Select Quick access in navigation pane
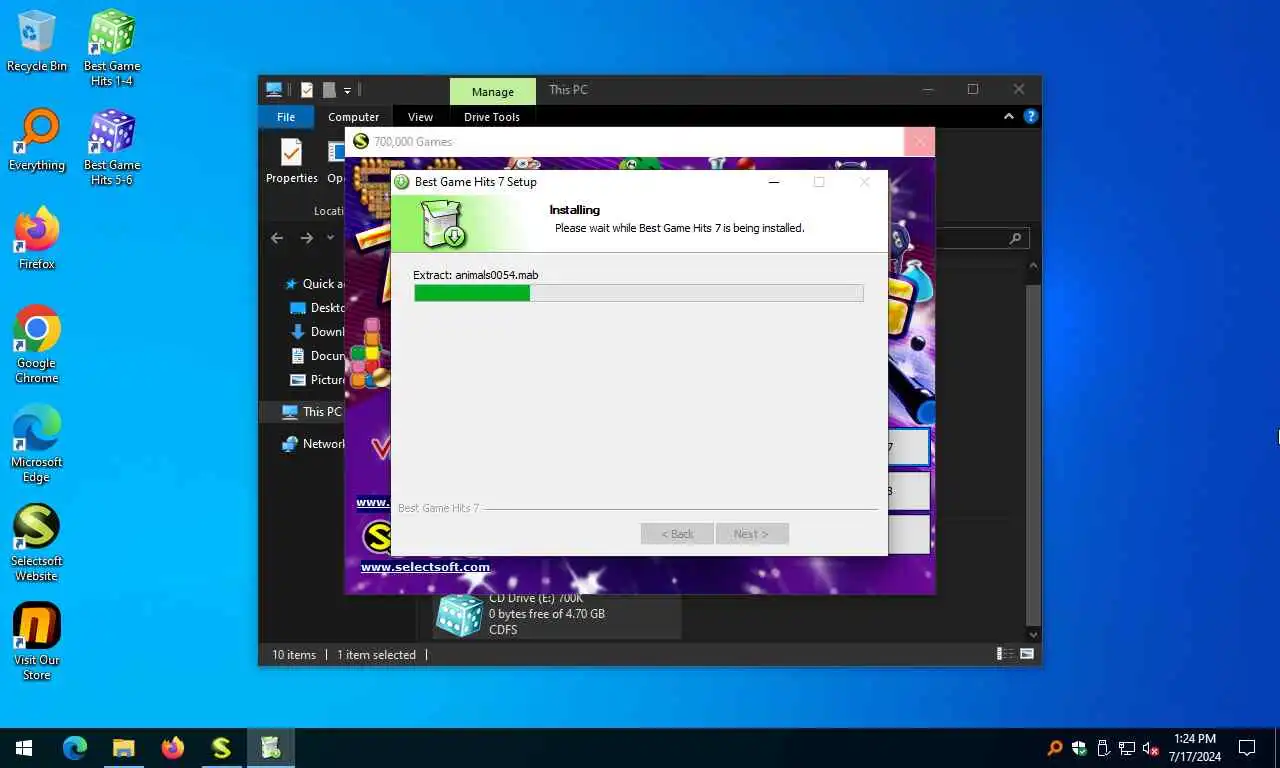1280x768 pixels. click(313, 283)
